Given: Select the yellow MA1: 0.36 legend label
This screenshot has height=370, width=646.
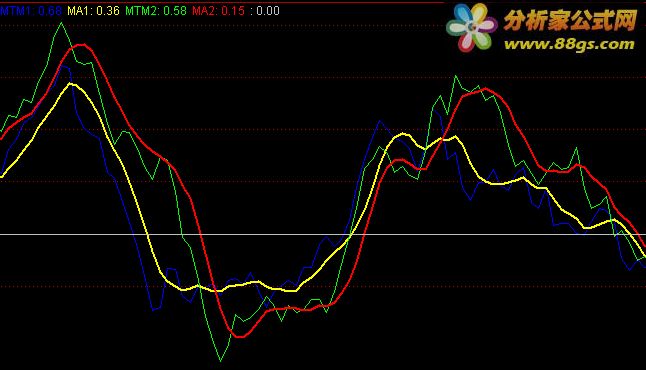Looking at the screenshot, I should click(x=94, y=11).
